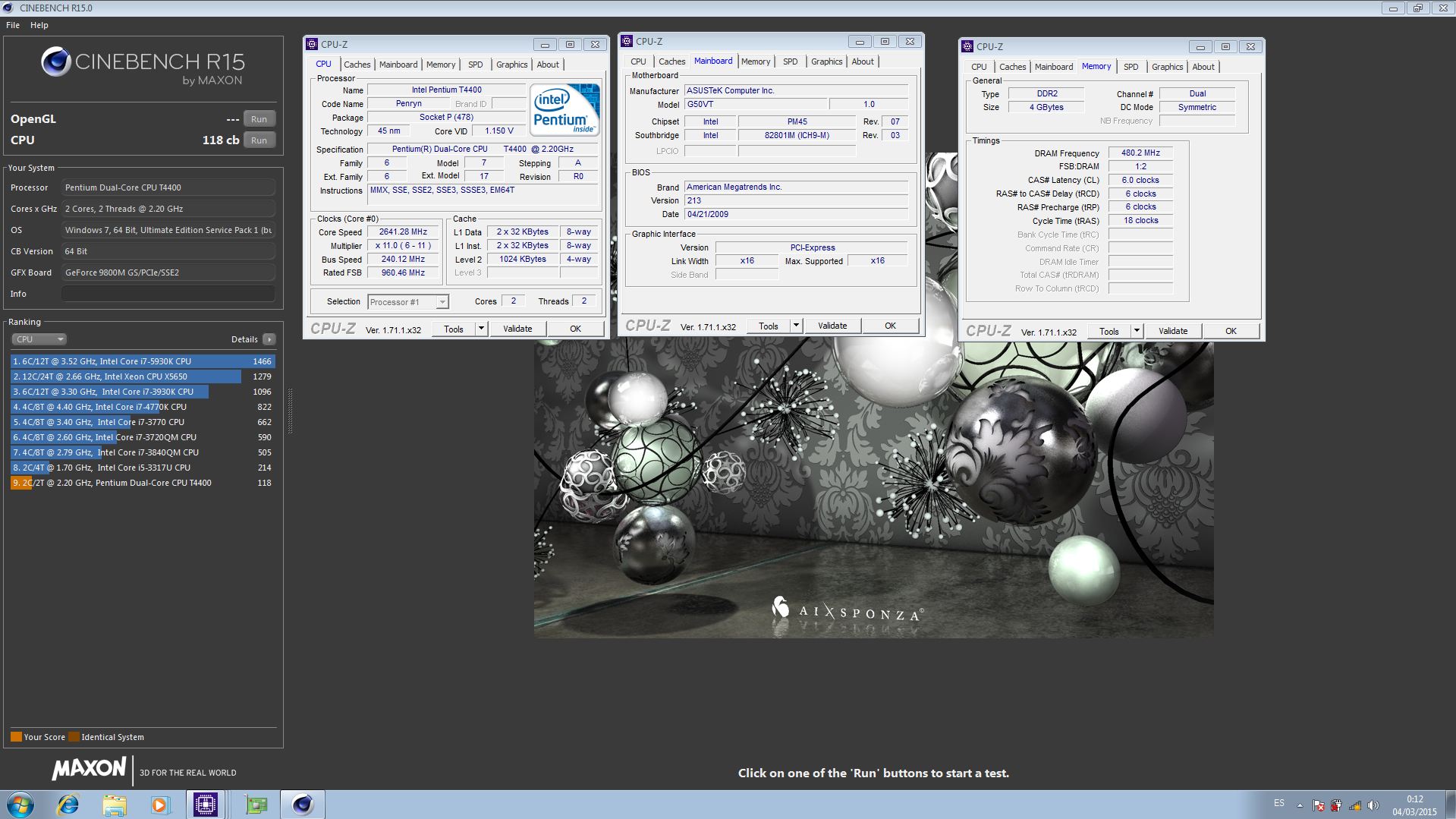Image resolution: width=1456 pixels, height=819 pixels.
Task: Click the Intel Pentium inside logo
Action: 565,110
